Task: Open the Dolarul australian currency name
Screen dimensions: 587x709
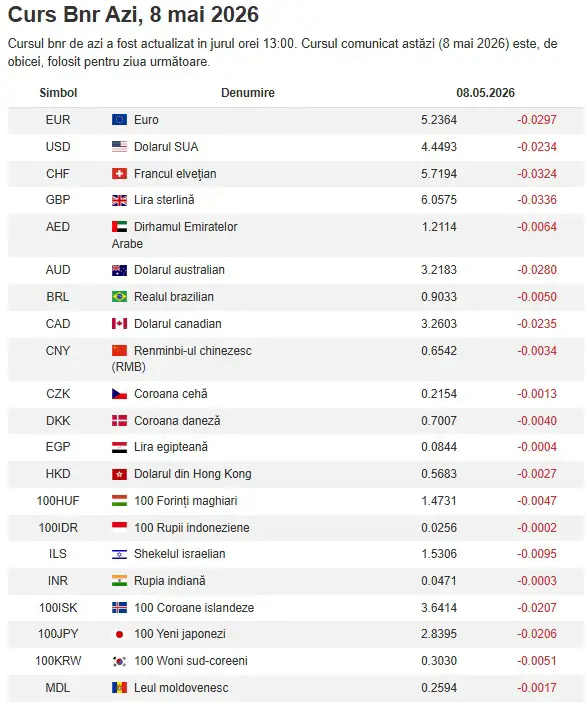Action: (x=180, y=270)
